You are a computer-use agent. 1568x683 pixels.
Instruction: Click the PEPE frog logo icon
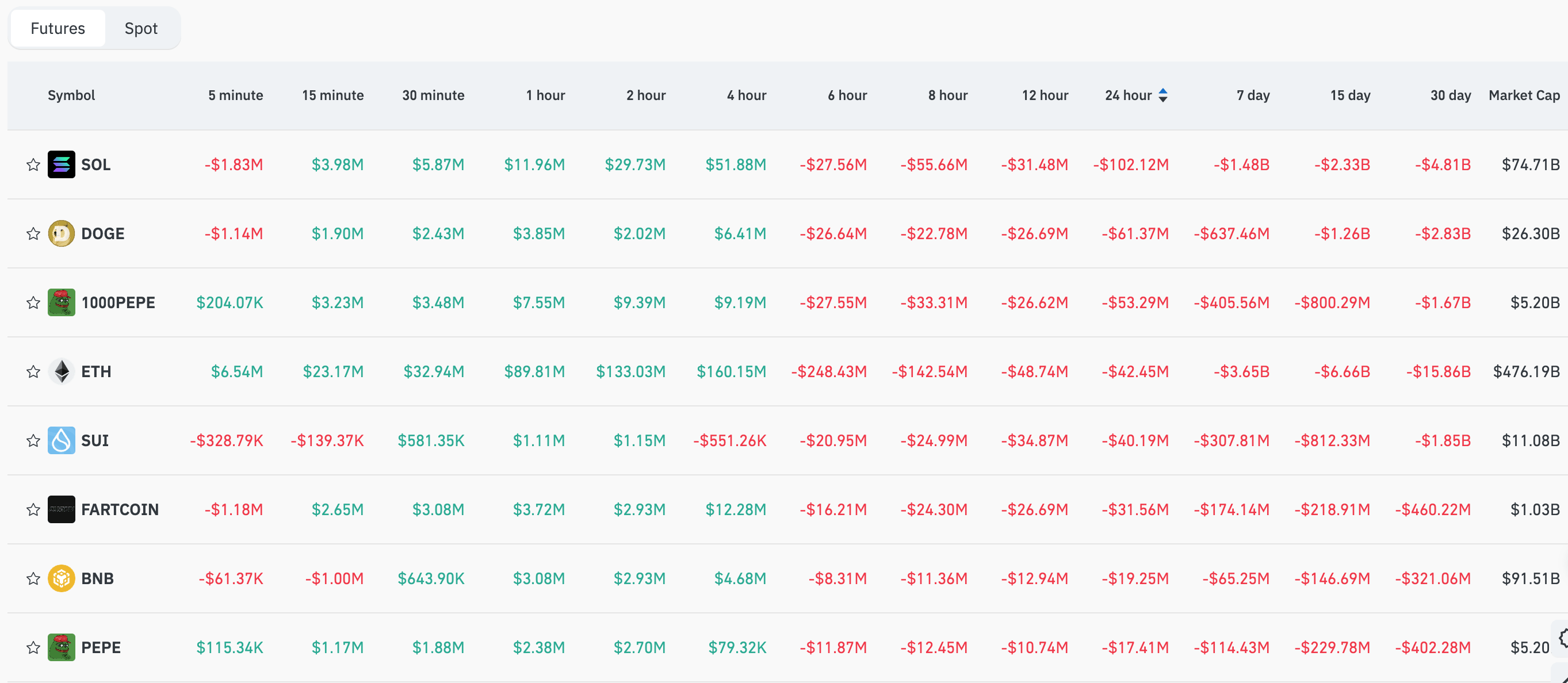(62, 647)
